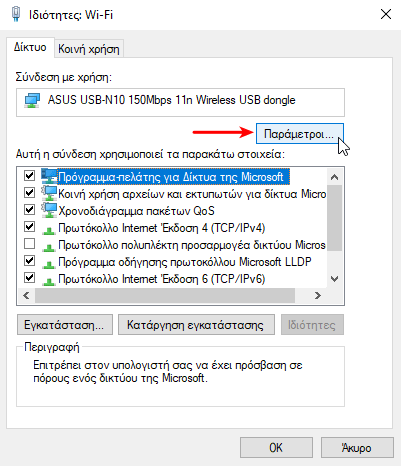Select the Δίκτυο tab
The height and width of the screenshot is (466, 401).
(30, 47)
